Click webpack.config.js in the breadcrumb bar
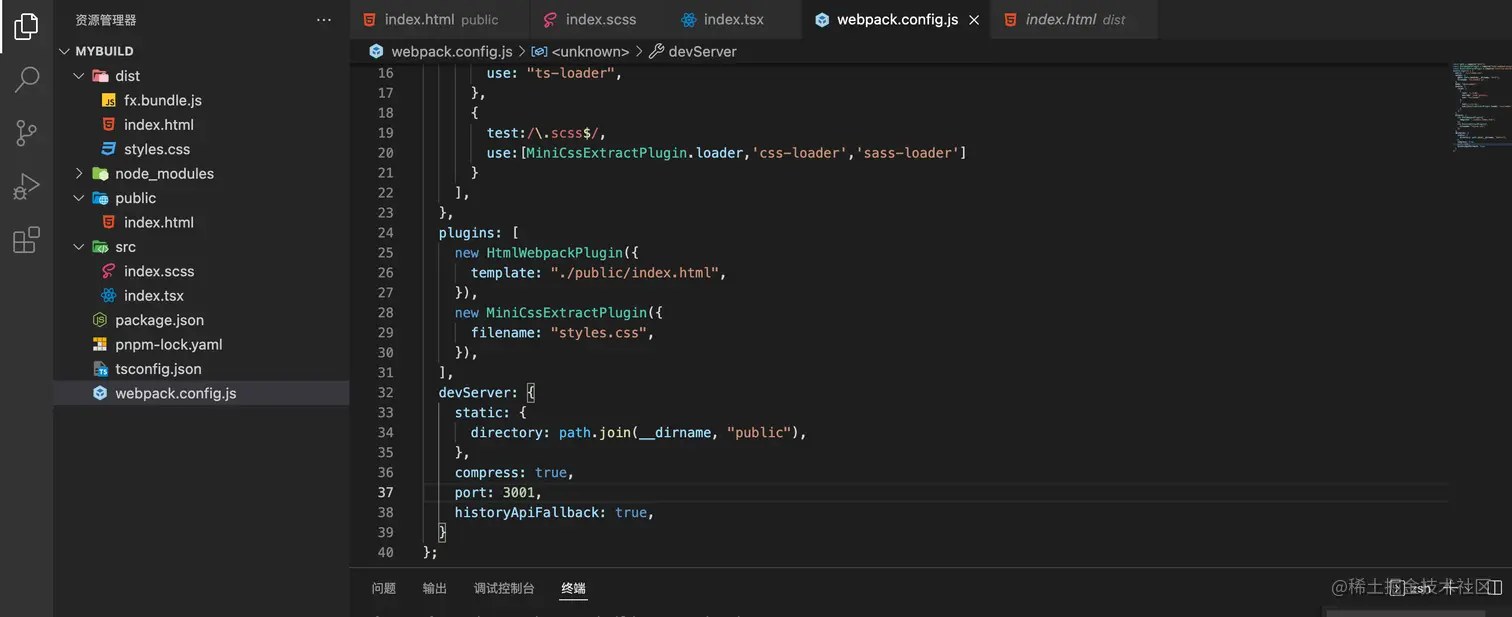The width and height of the screenshot is (1512, 617). click(x=451, y=51)
